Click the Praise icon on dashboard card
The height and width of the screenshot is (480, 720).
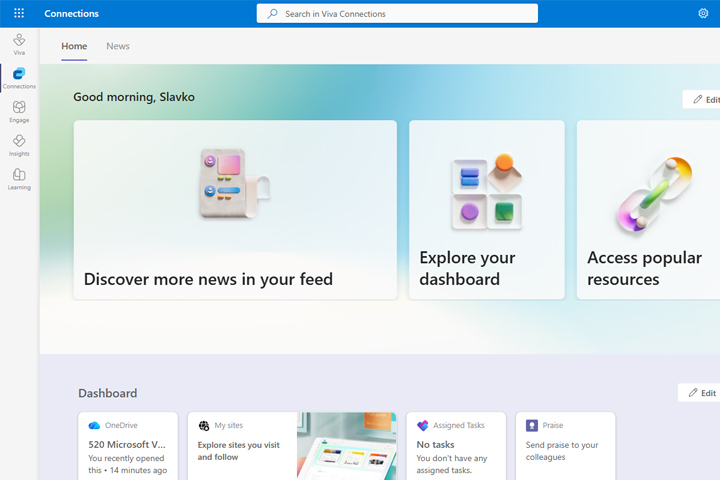point(532,425)
